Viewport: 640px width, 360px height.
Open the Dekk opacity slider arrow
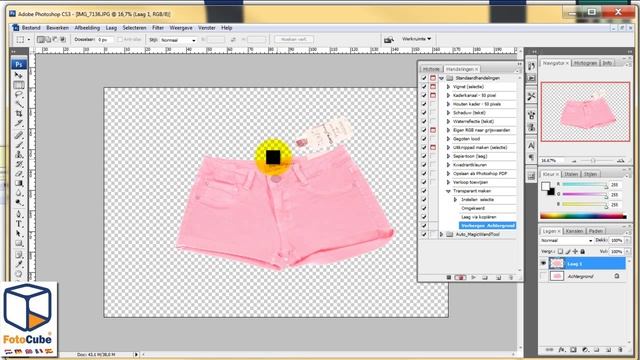pos(627,240)
